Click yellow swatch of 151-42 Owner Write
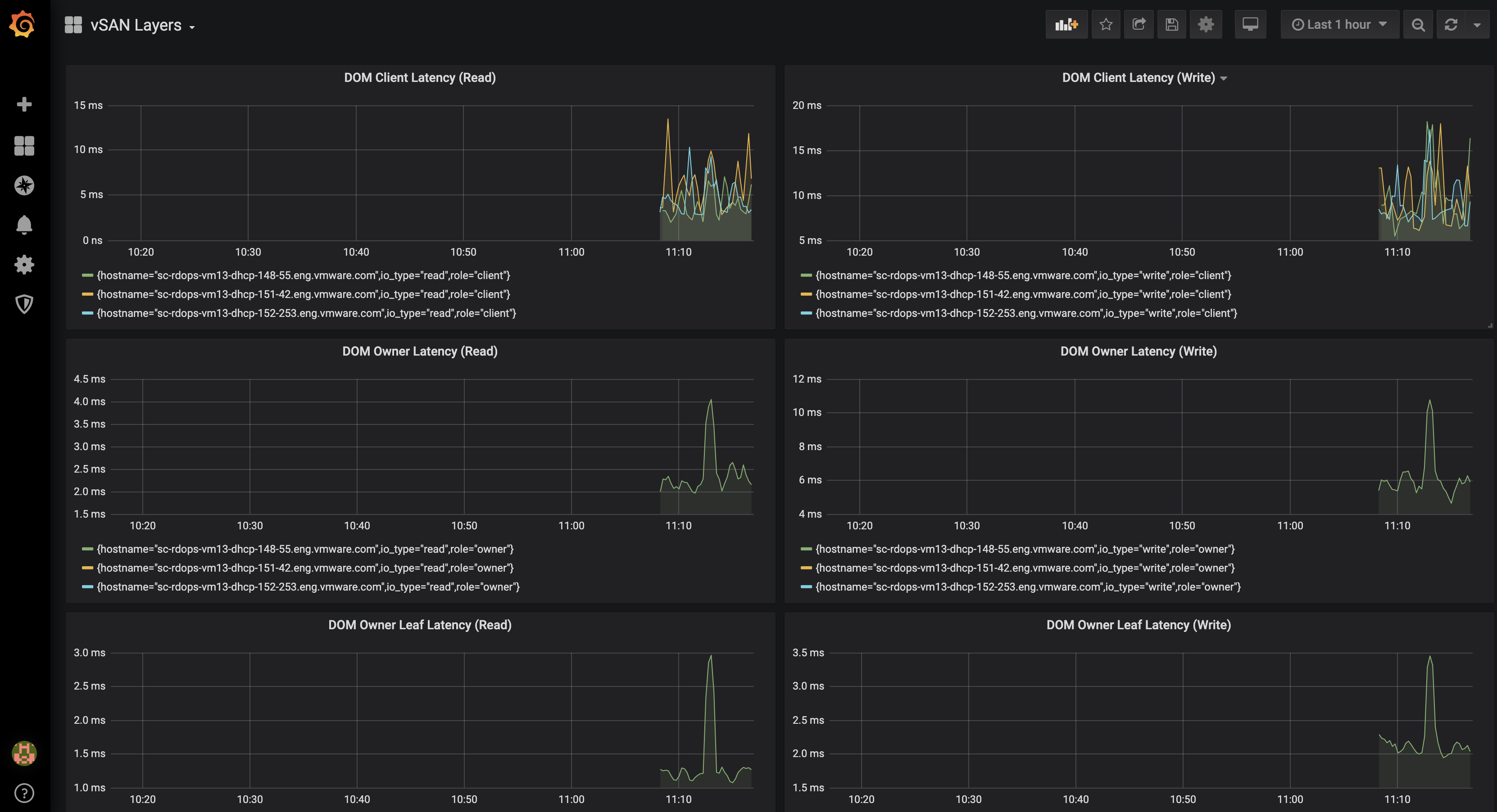The height and width of the screenshot is (812, 1497). click(806, 568)
